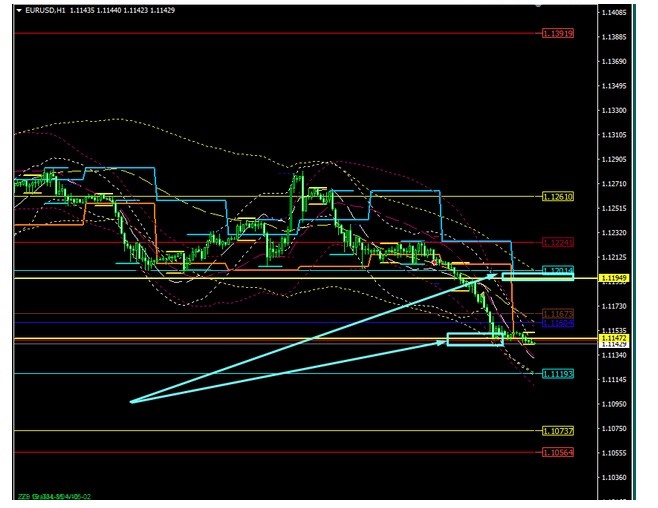Select the 1.12014 cyan price label
The height and width of the screenshot is (508, 658).
558,271
